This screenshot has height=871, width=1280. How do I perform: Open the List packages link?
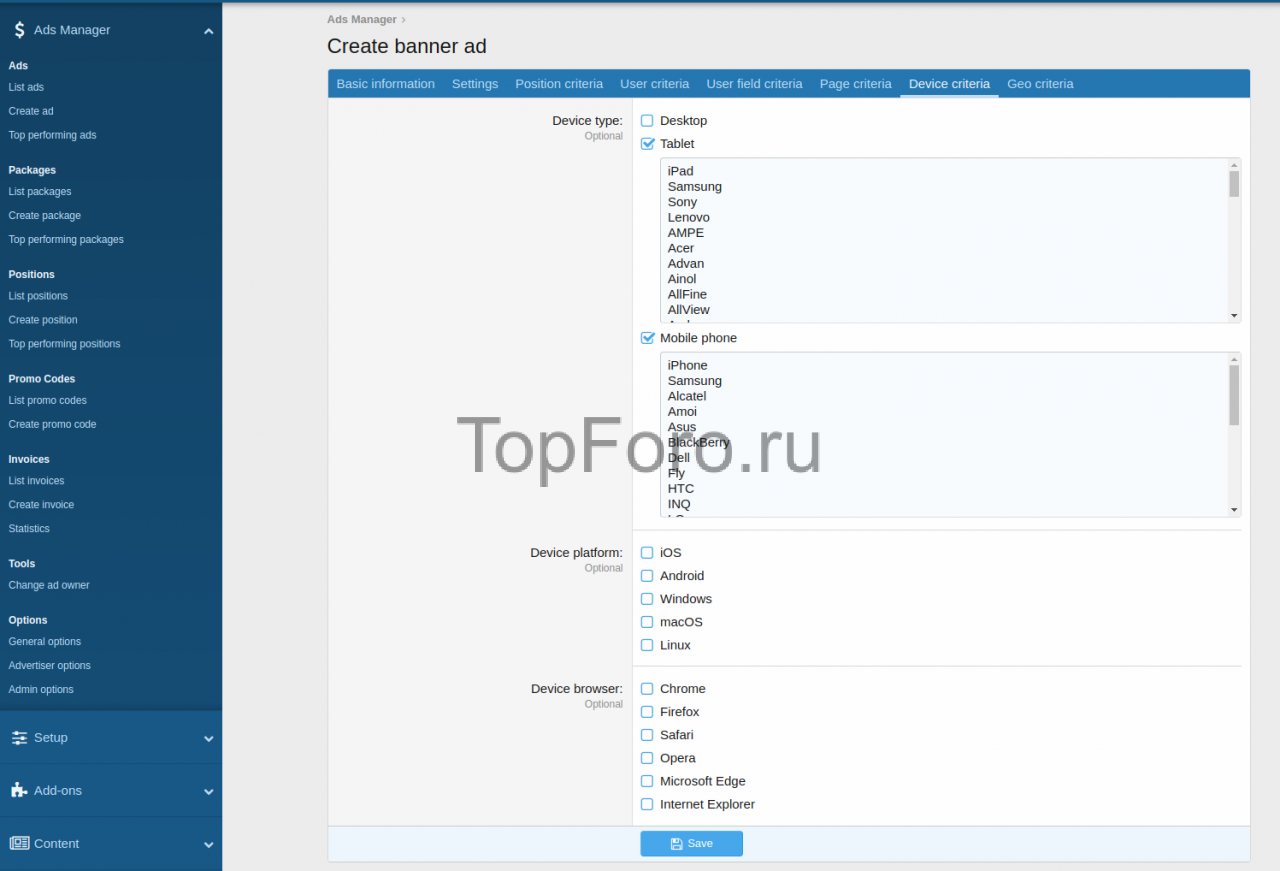click(x=40, y=191)
